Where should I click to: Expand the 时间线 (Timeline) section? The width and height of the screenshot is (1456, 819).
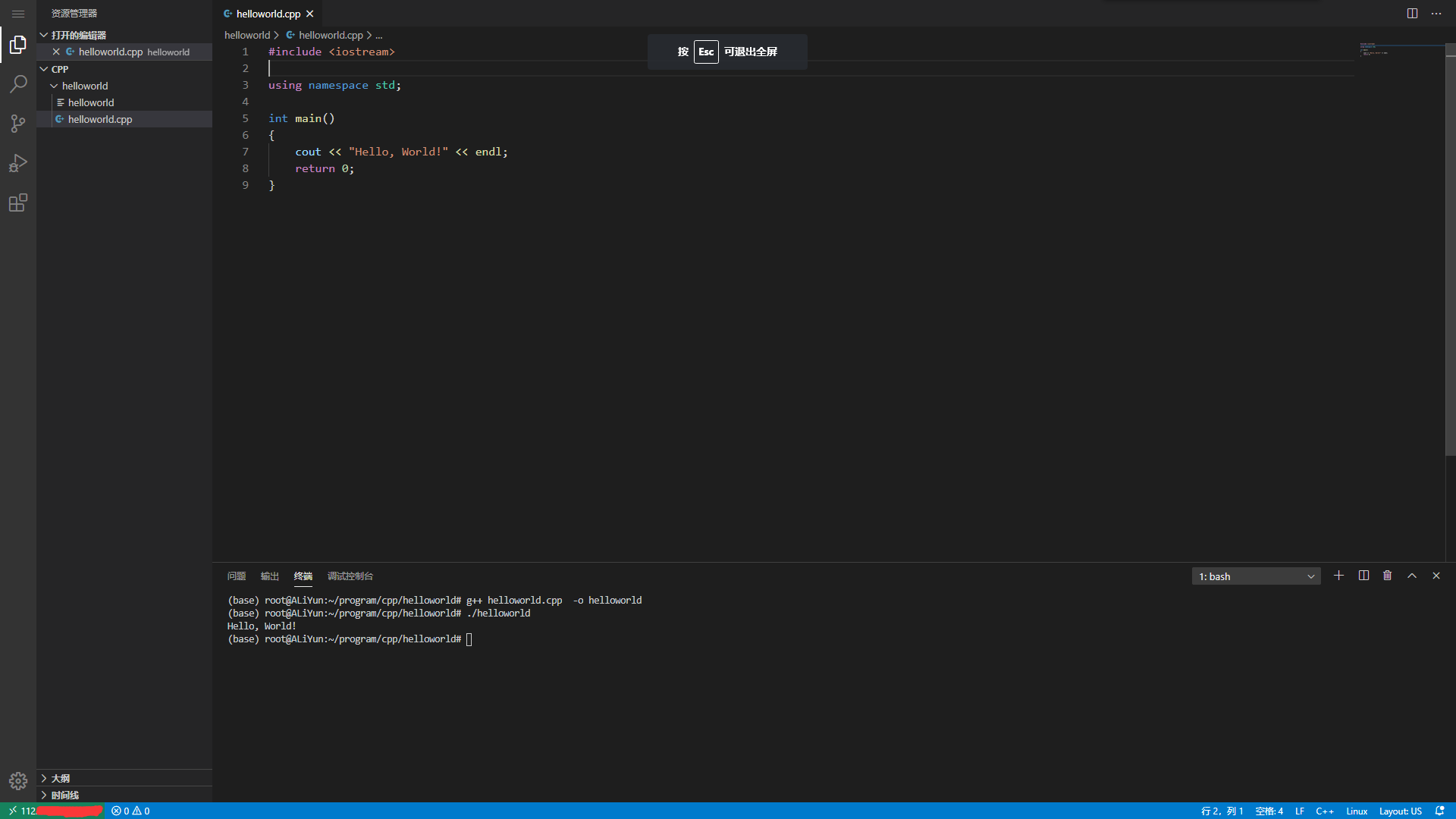pos(124,795)
